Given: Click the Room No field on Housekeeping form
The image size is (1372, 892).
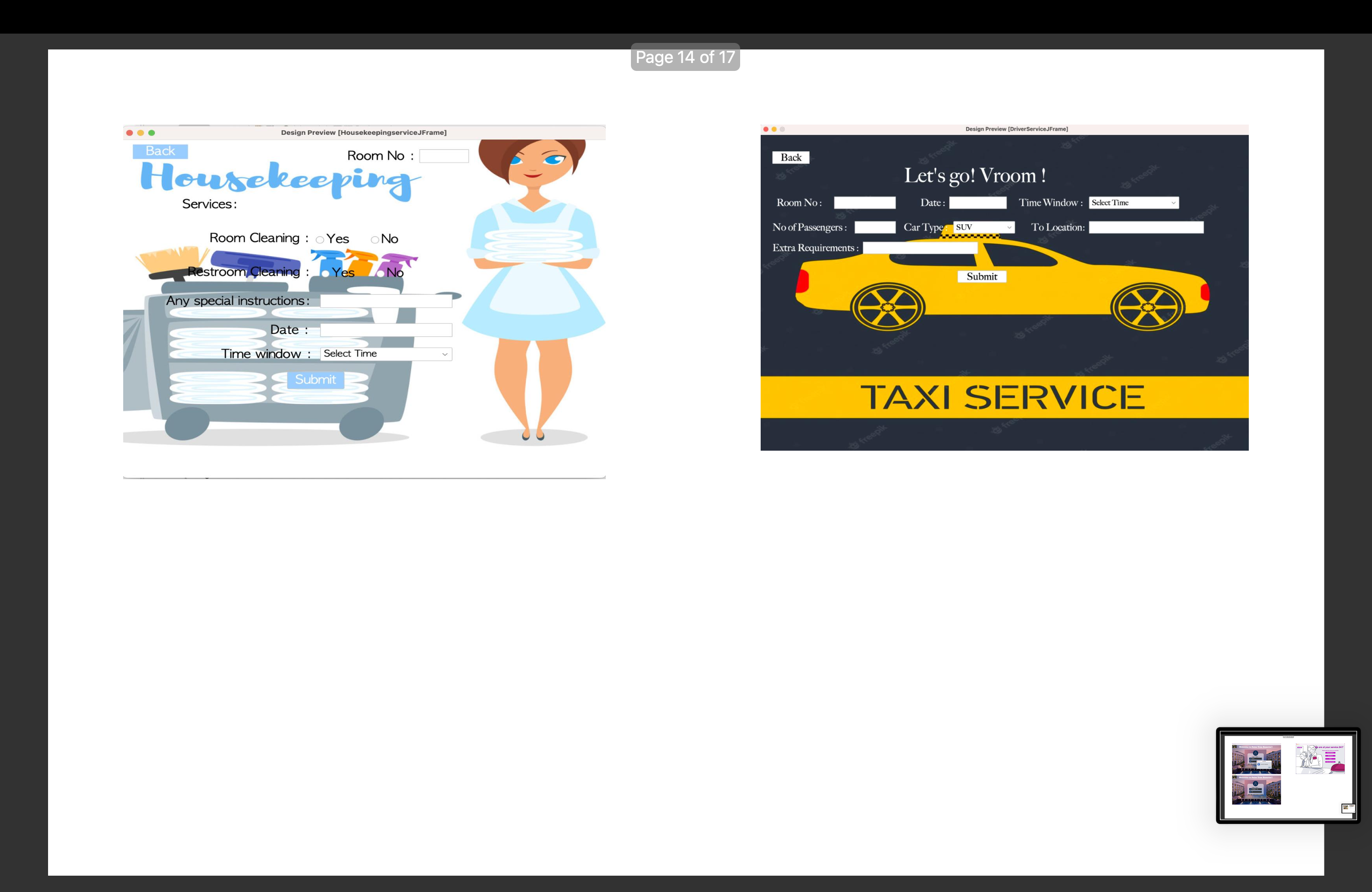Looking at the screenshot, I should coord(444,155).
